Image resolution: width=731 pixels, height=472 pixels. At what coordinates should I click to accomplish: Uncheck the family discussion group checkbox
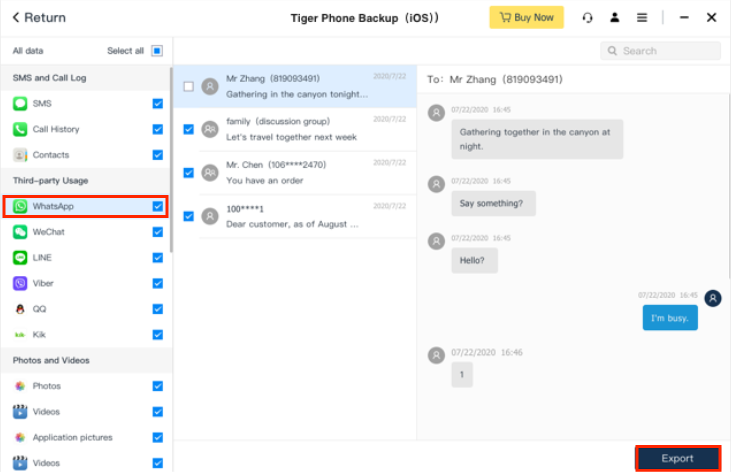[x=188, y=129]
